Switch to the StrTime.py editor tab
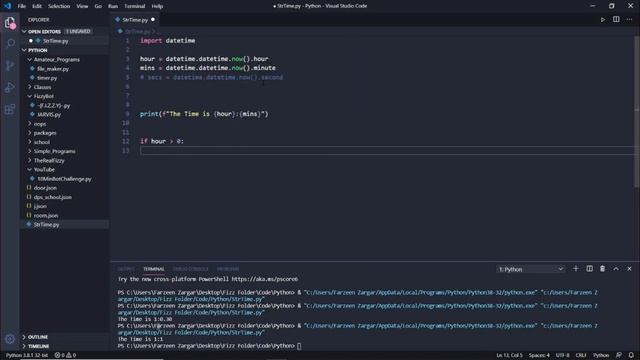 [x=135, y=20]
